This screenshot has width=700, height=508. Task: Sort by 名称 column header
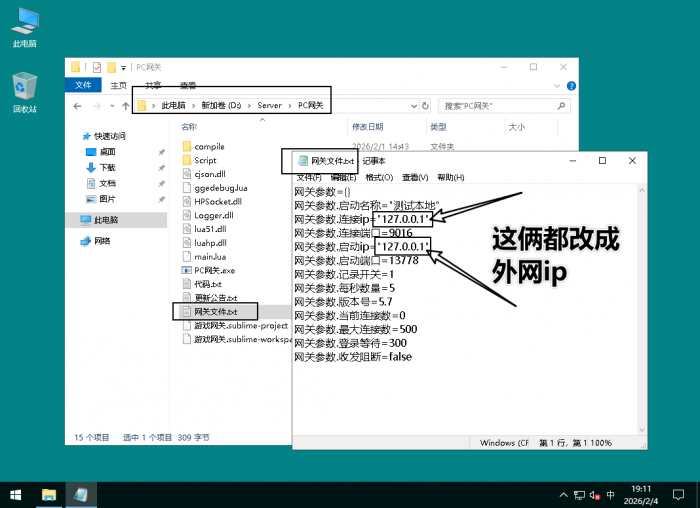tap(189, 127)
